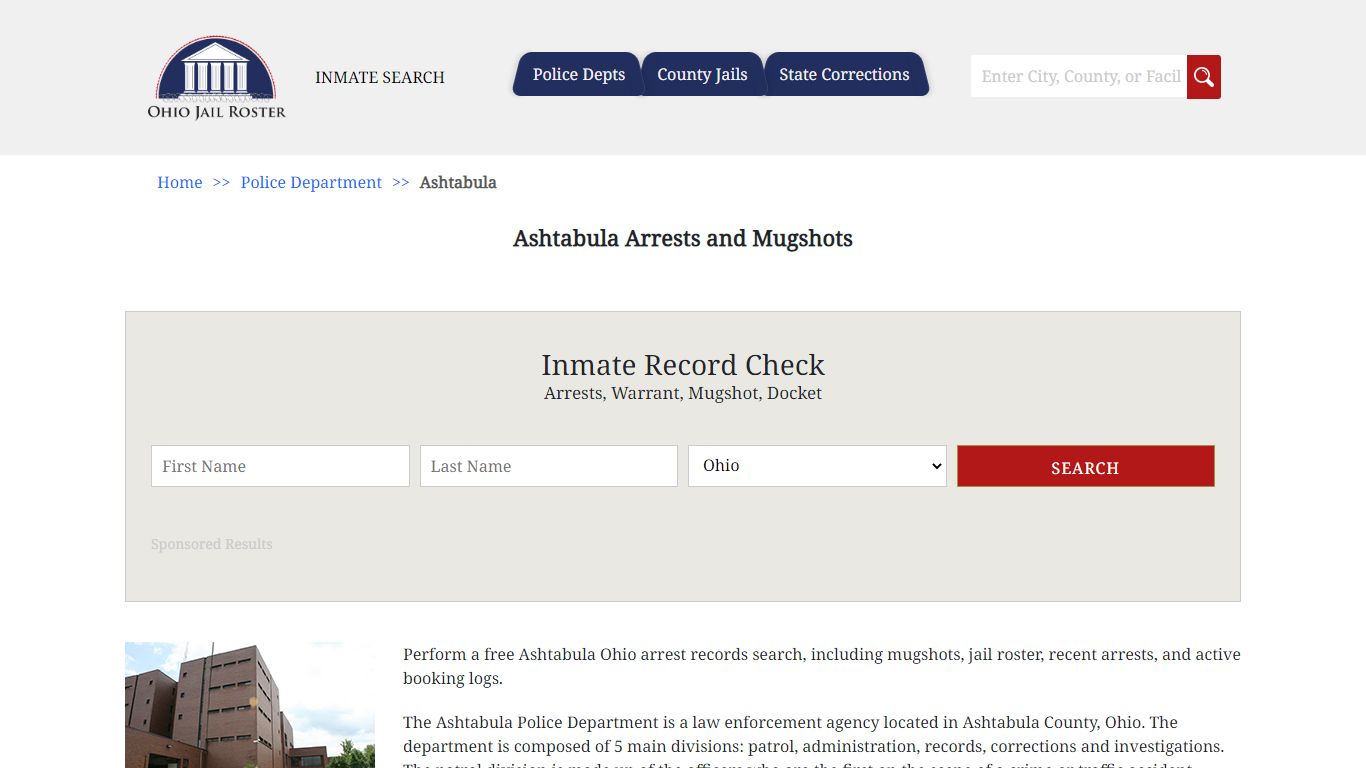1366x768 pixels.
Task: Go to the Home breadcrumb link
Action: tap(180, 182)
